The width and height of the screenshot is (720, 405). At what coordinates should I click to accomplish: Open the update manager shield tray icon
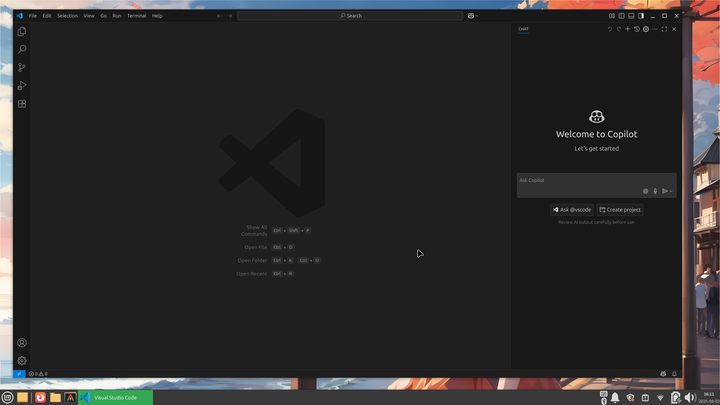click(630, 398)
